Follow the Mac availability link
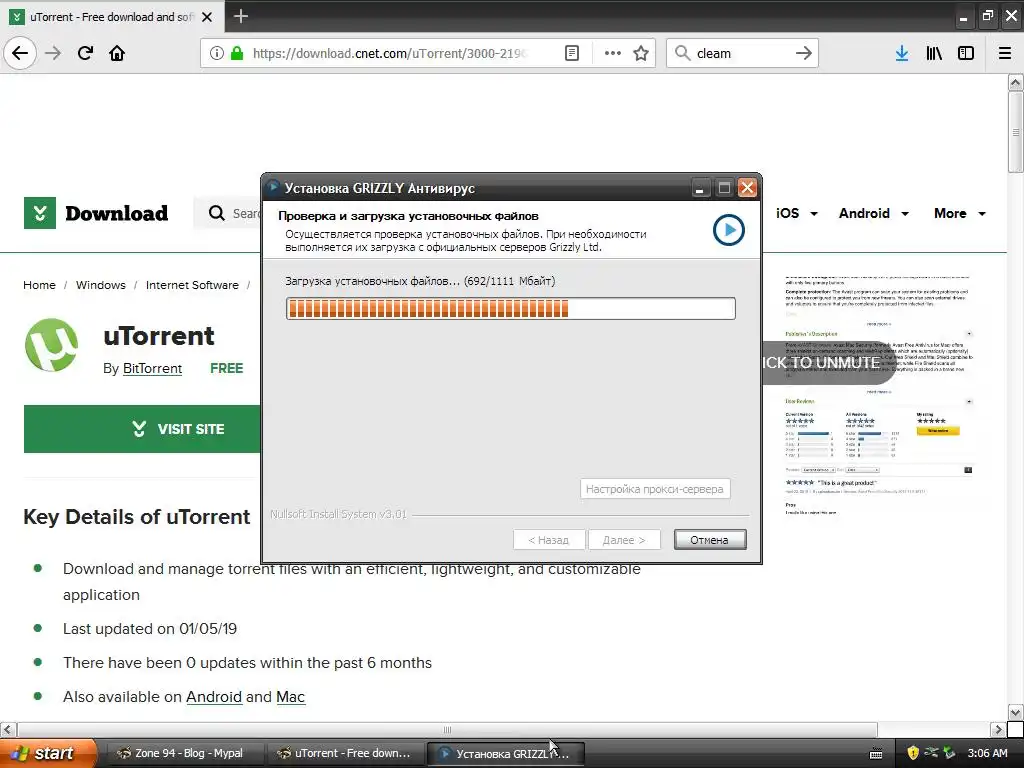 pyautogui.click(x=290, y=697)
